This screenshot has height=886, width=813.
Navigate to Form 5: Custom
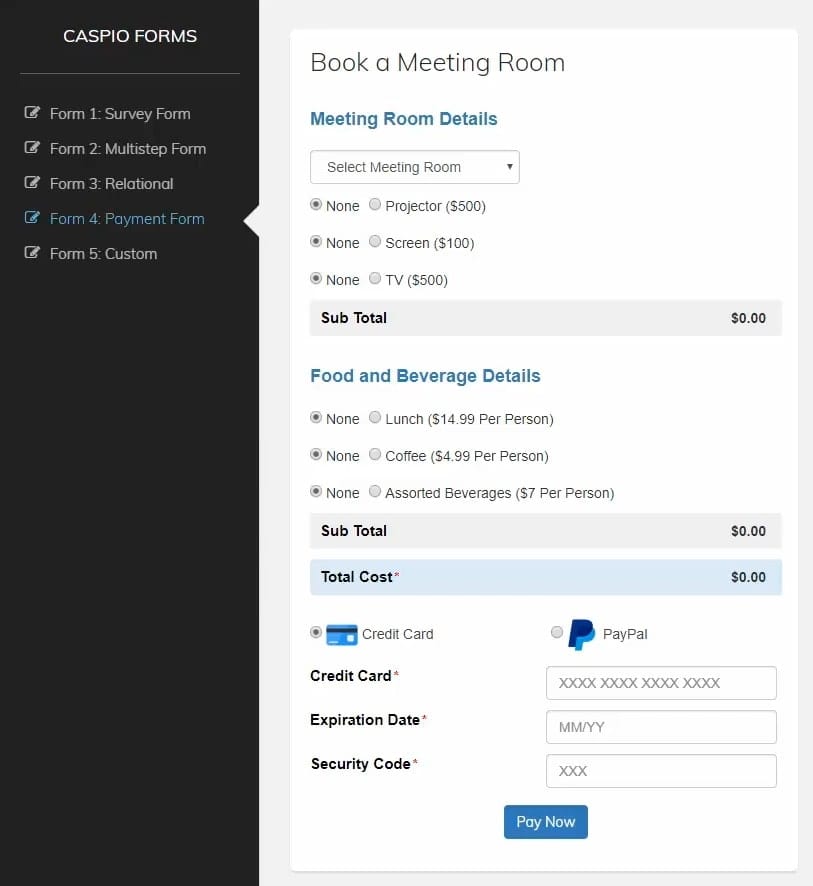104,254
